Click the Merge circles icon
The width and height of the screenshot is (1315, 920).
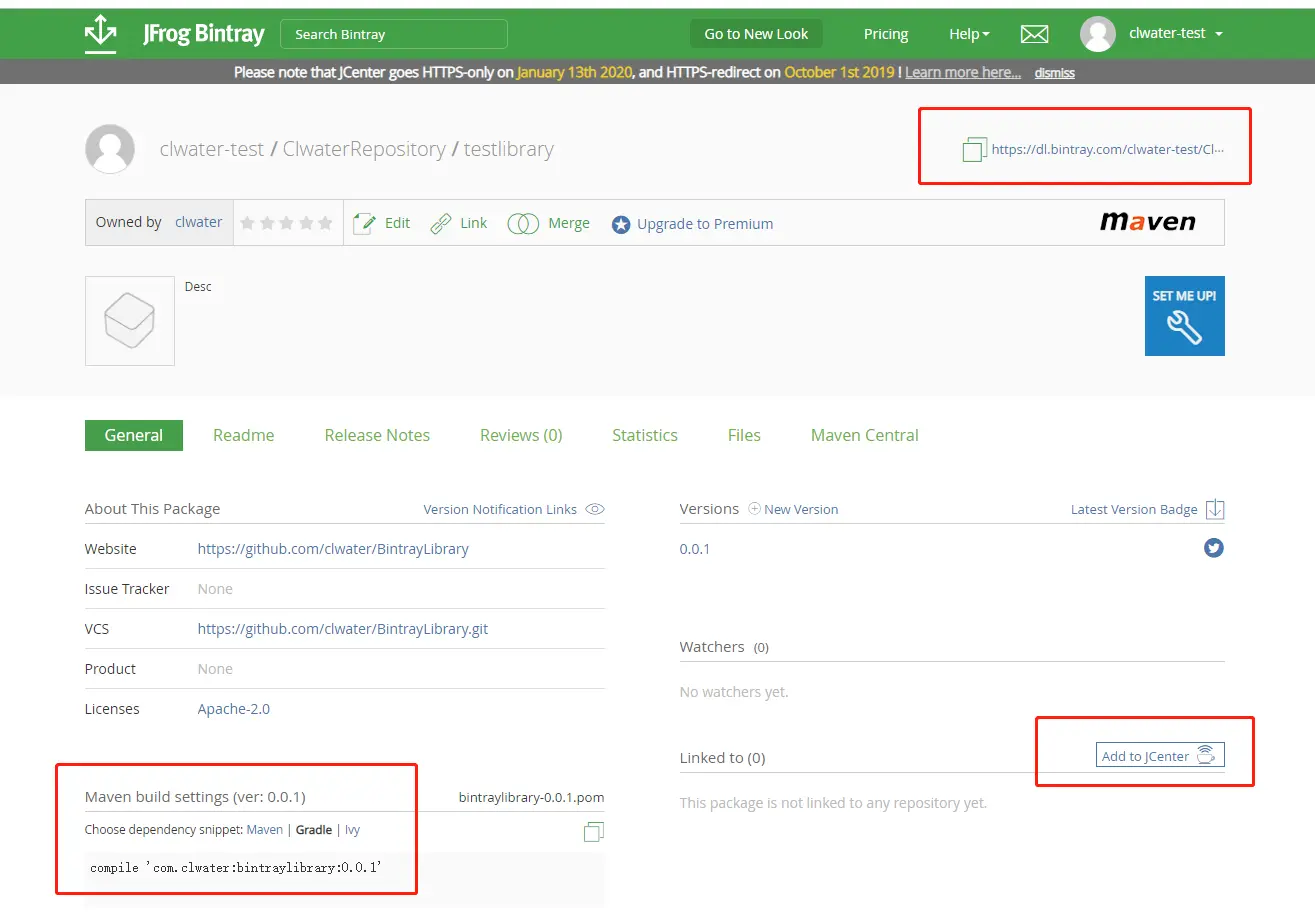tap(523, 224)
